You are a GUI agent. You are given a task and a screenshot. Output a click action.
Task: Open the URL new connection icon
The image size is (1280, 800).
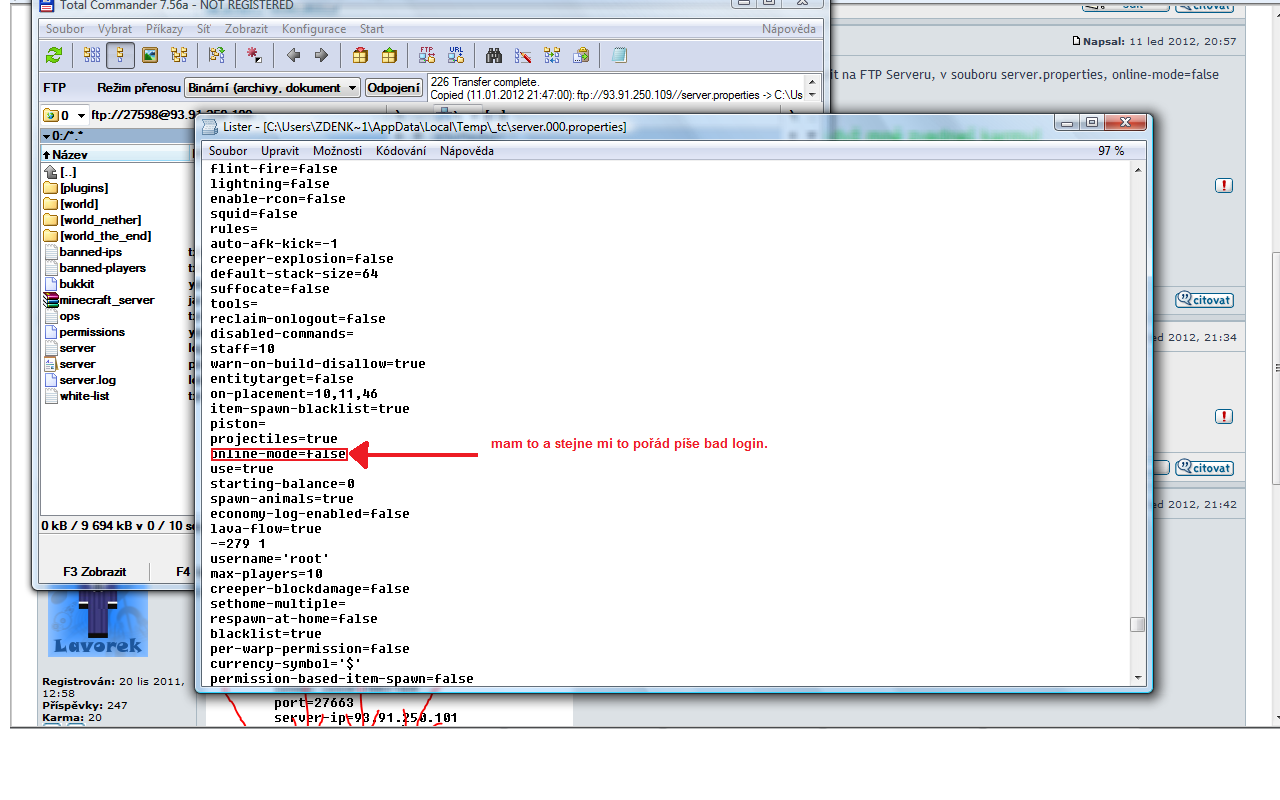point(456,55)
